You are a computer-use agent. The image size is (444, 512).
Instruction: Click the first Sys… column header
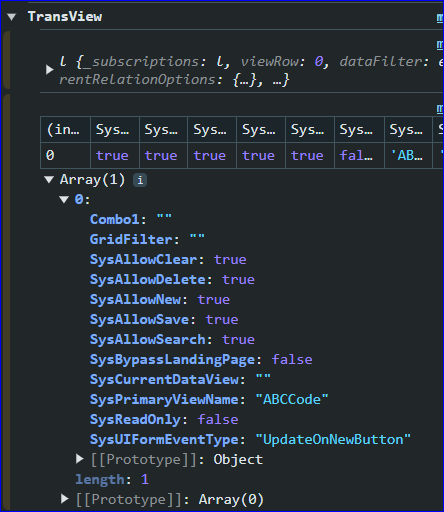click(115, 129)
